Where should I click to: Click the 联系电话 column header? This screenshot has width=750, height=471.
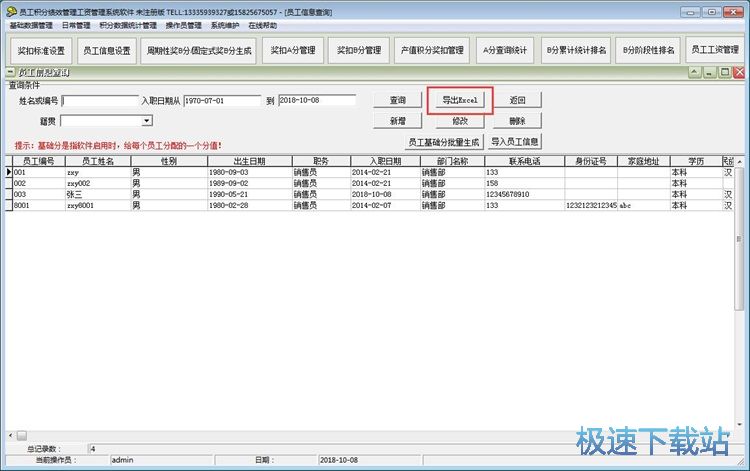pyautogui.click(x=524, y=161)
